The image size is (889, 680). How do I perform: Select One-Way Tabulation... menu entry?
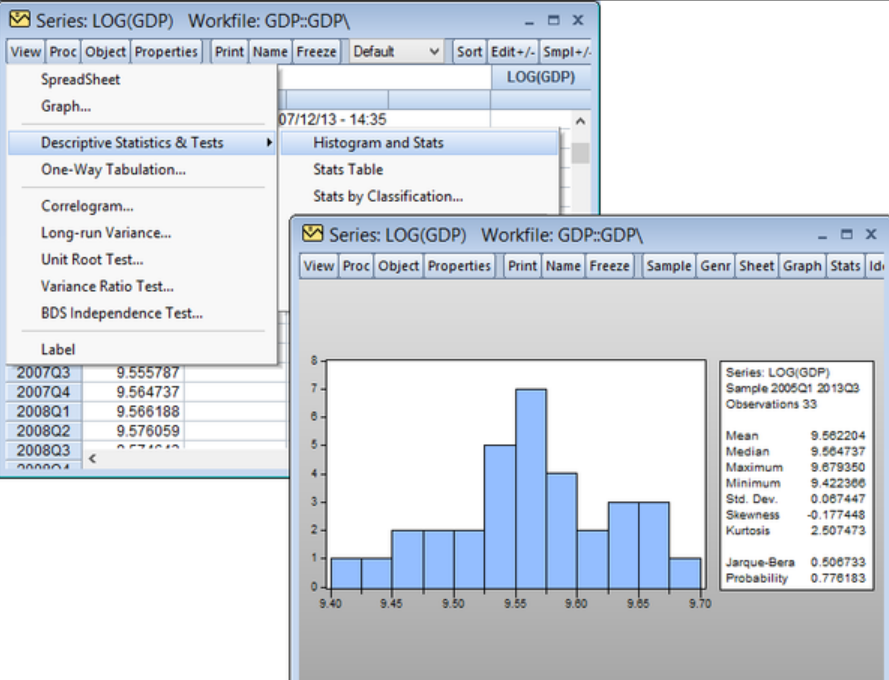[142, 169]
